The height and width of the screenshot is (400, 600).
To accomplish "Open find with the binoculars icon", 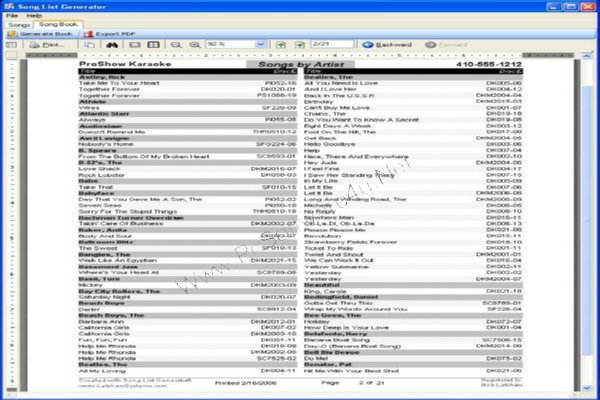I will point(112,45).
